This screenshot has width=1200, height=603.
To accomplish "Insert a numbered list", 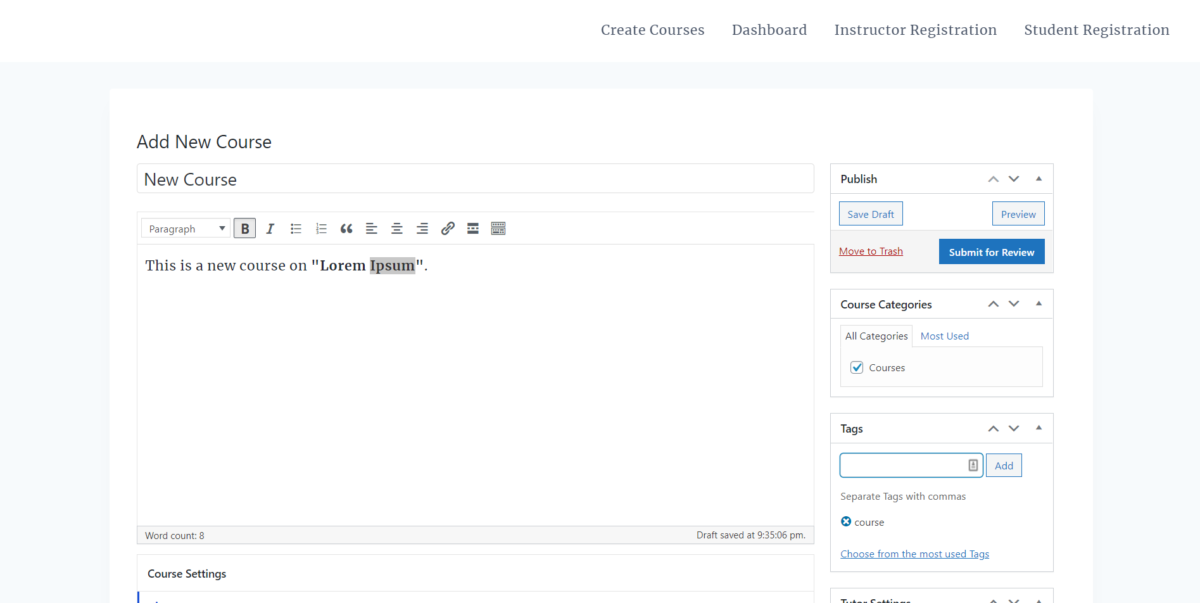I will coord(320,228).
